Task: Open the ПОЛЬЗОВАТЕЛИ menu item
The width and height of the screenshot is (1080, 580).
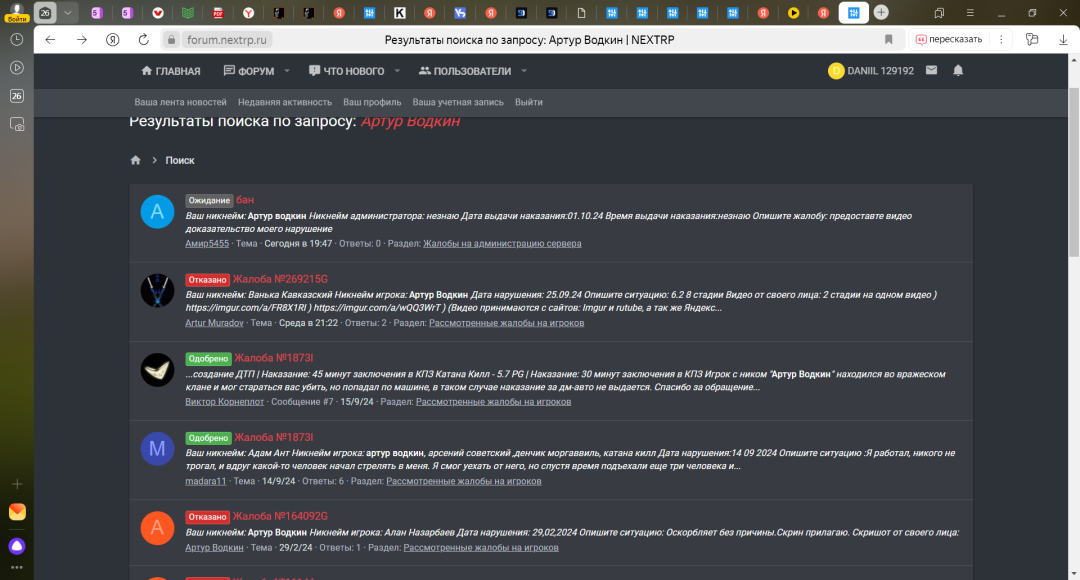Action: pos(465,71)
